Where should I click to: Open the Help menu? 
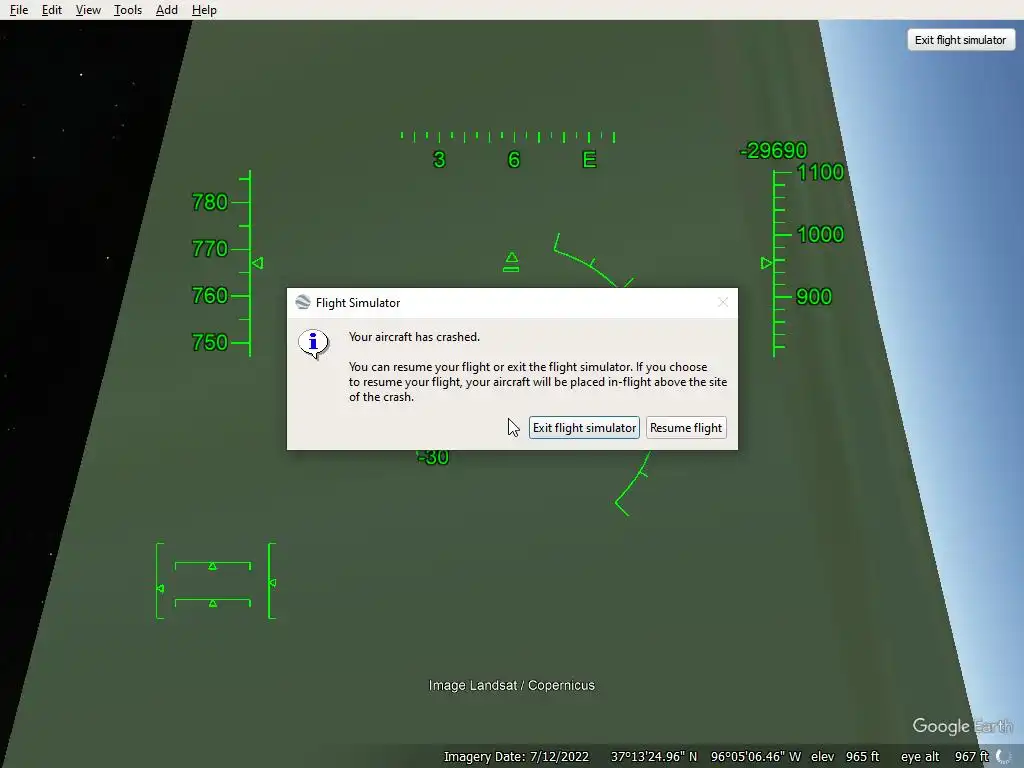click(x=204, y=10)
